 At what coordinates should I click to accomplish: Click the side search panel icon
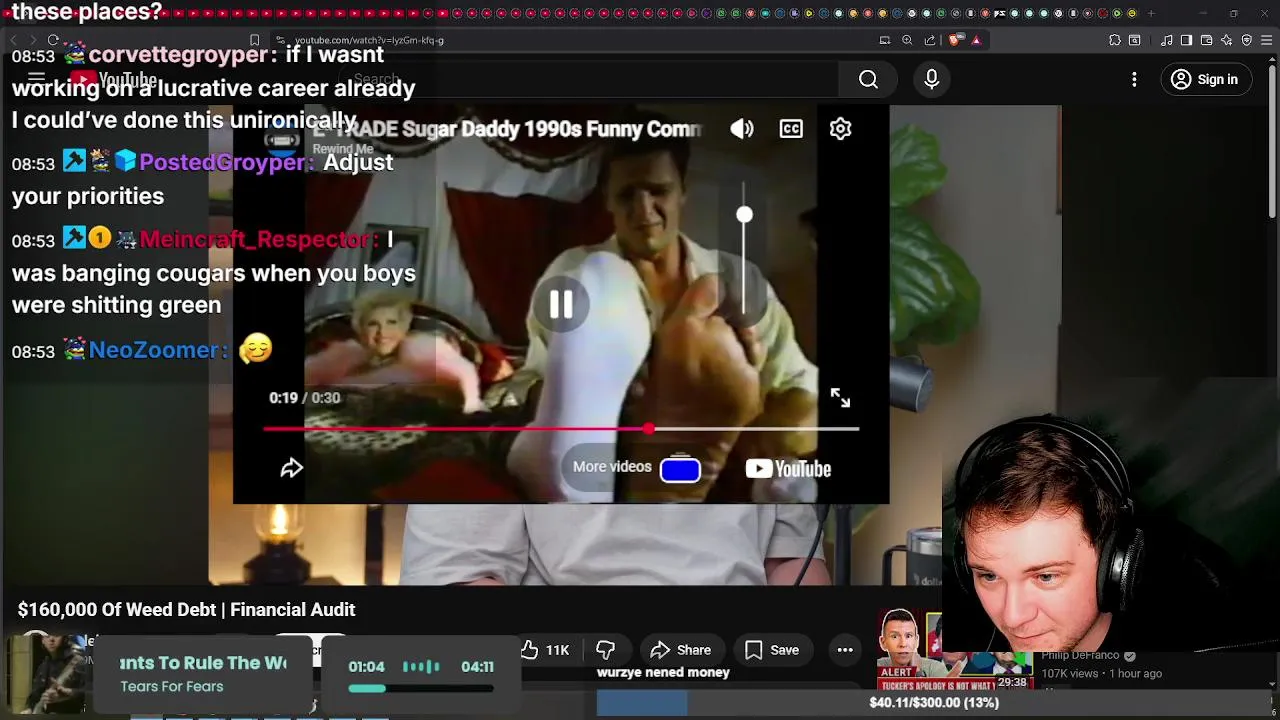point(1135,40)
